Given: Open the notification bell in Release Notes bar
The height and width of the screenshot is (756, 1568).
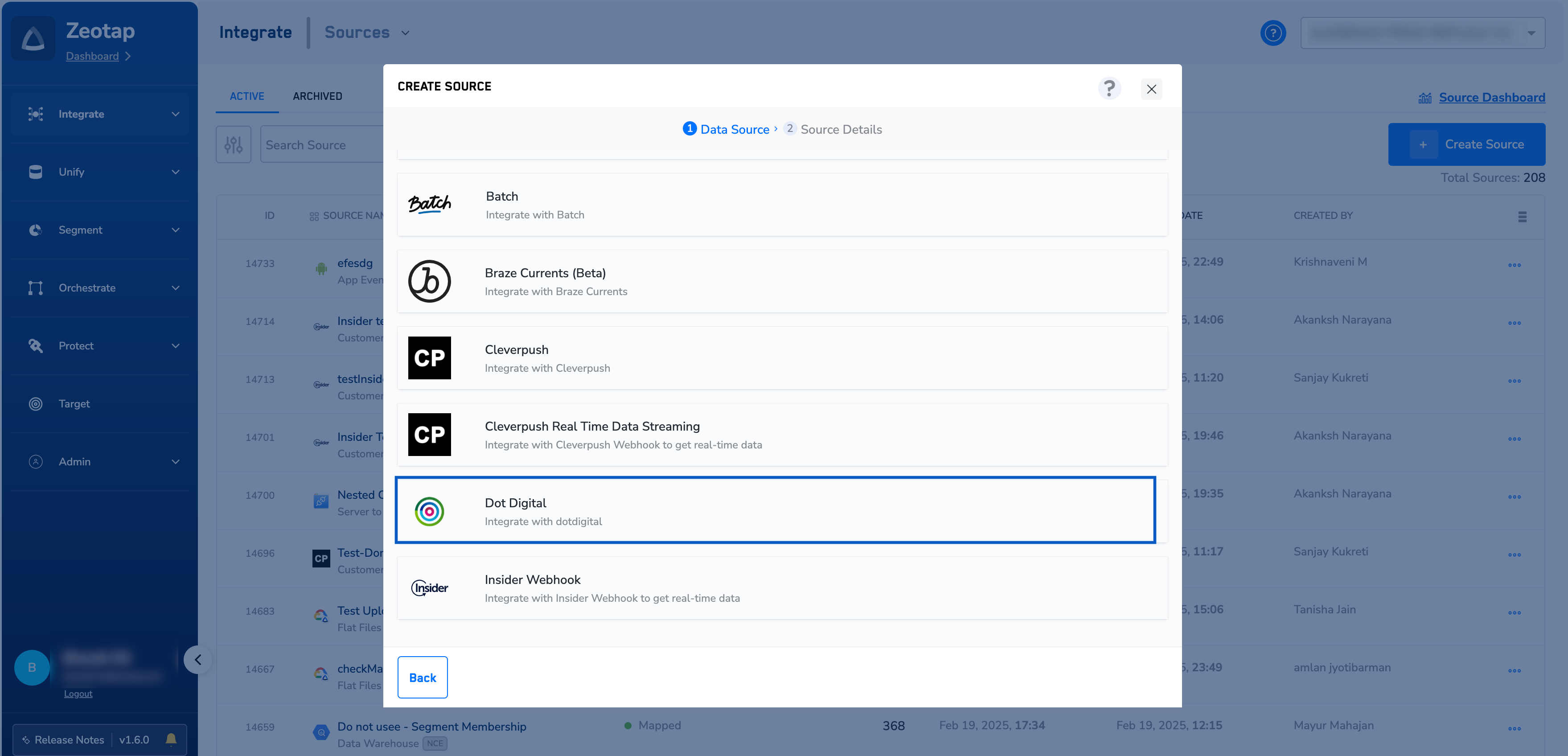Looking at the screenshot, I should point(171,739).
